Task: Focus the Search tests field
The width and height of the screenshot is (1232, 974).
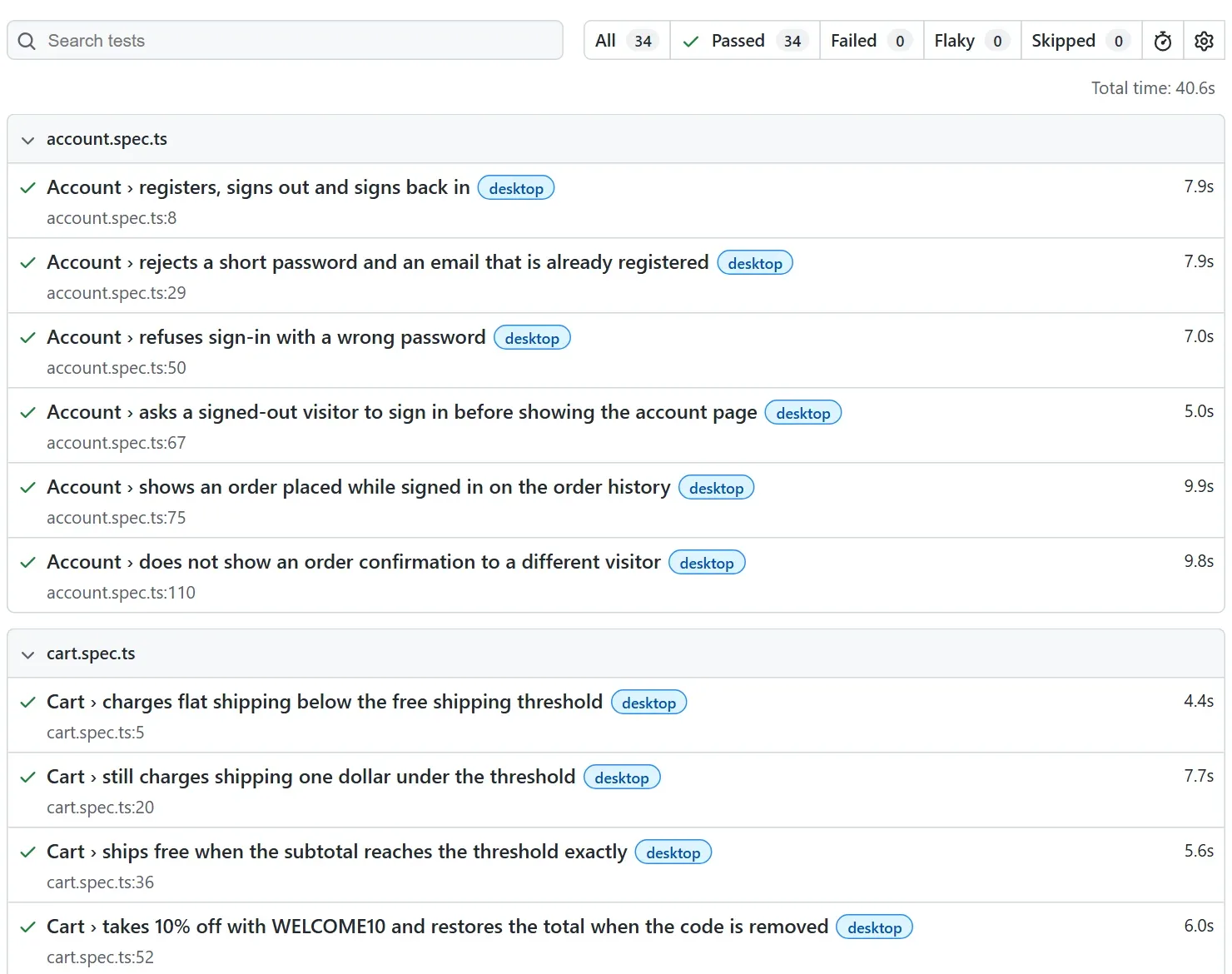Action: [285, 40]
